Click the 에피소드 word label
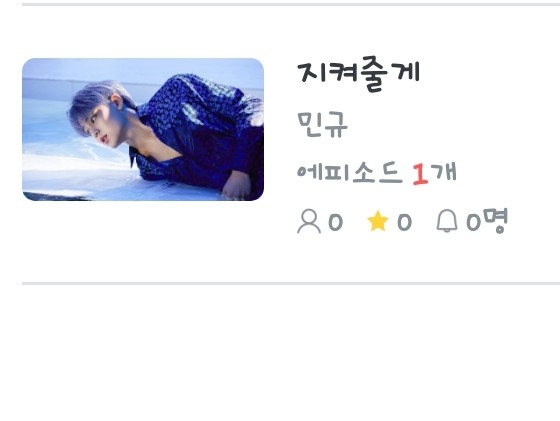The height and width of the screenshot is (421, 560). coord(349,173)
